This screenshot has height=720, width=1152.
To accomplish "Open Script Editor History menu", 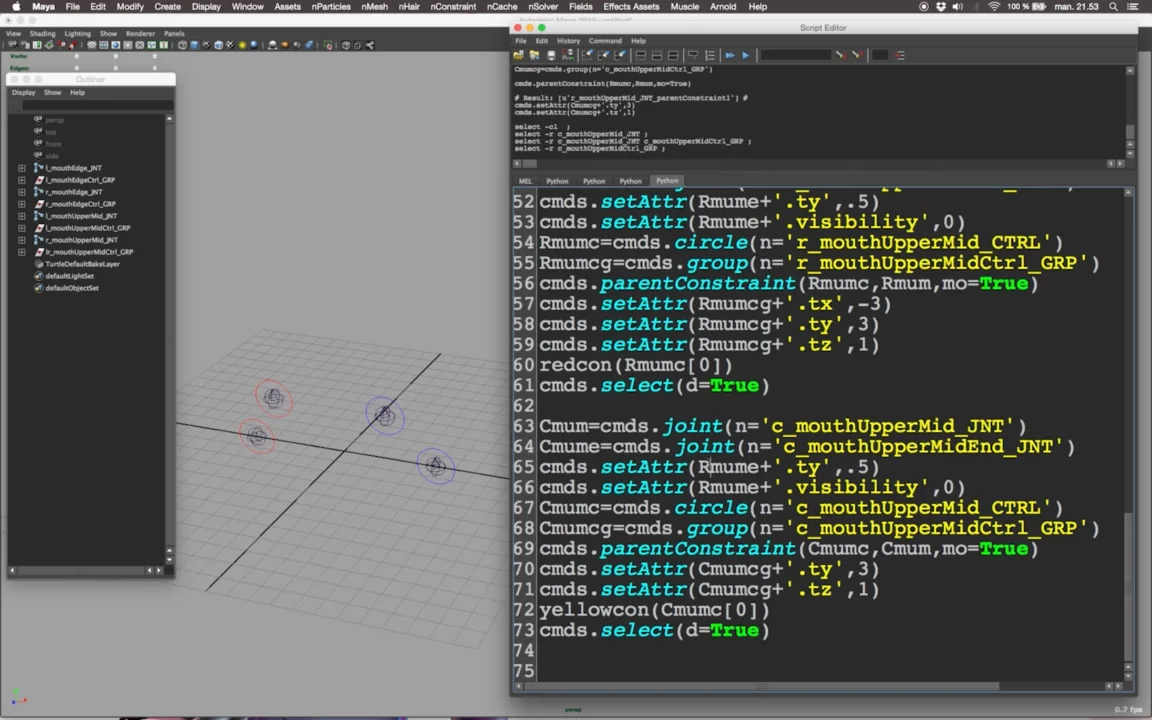I will (x=567, y=41).
